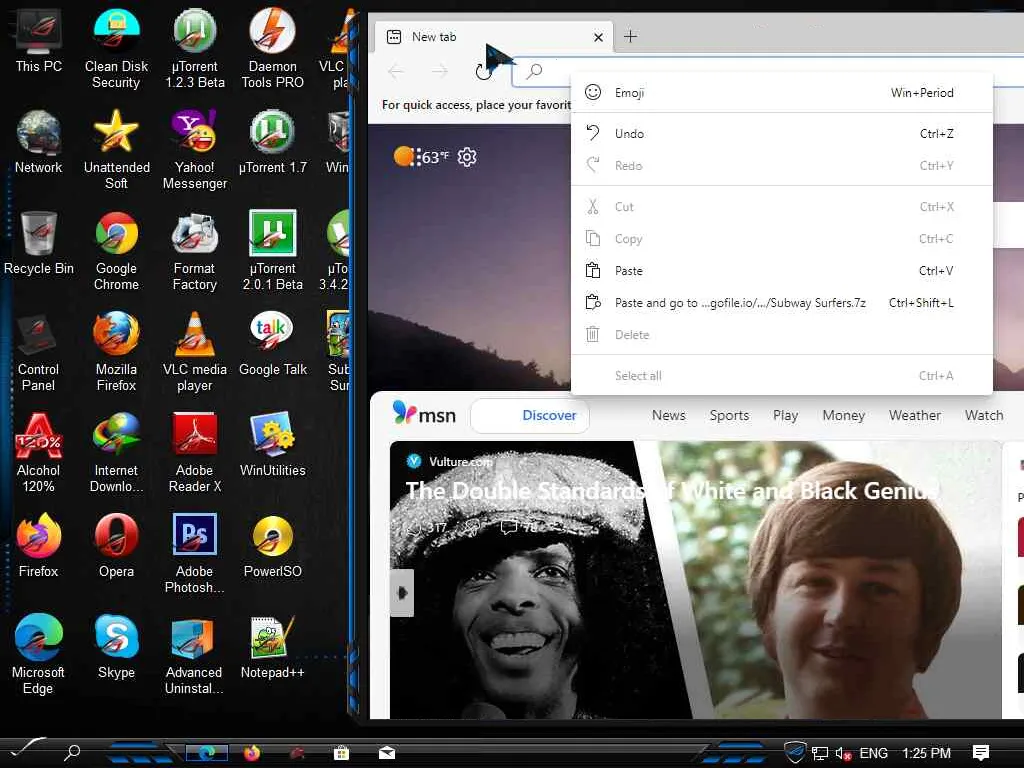Open Opera desktop icon
This screenshot has height=768, width=1024.
[116, 545]
